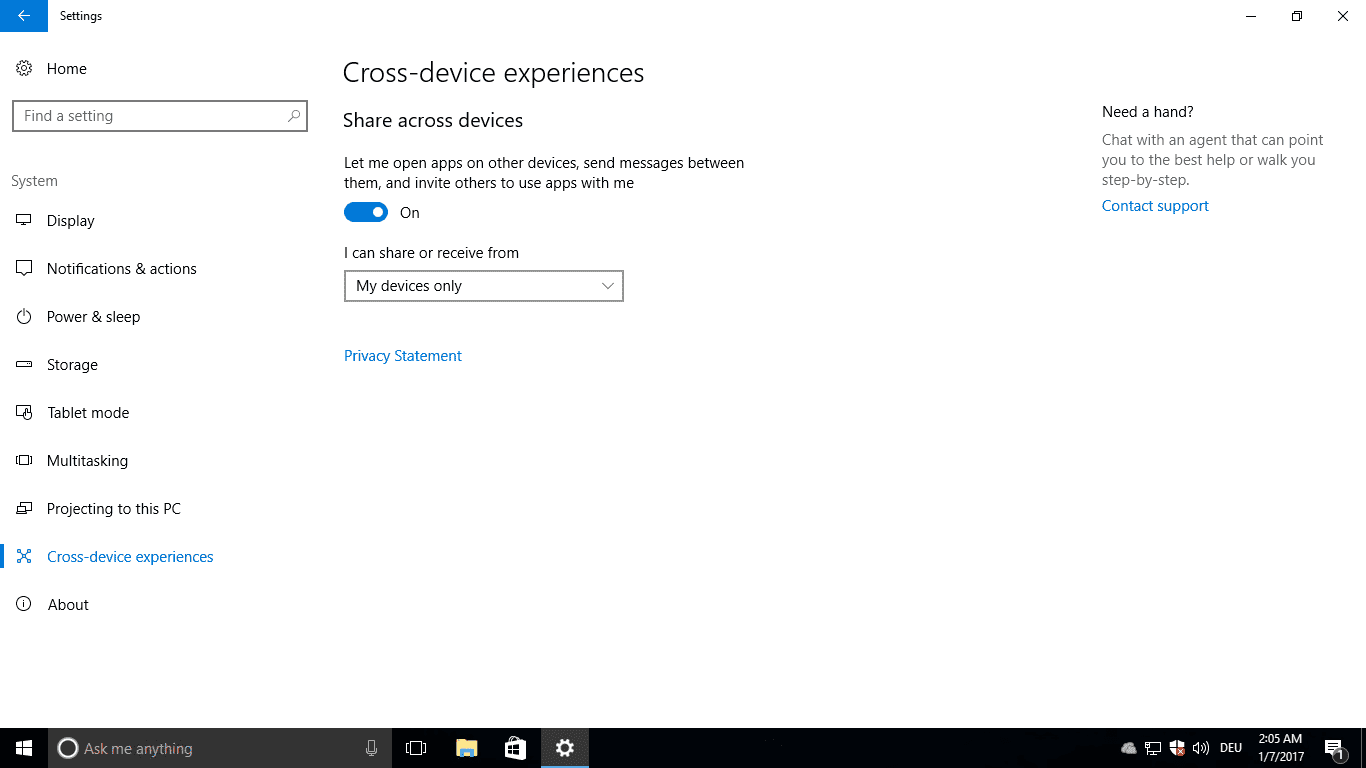The width and height of the screenshot is (1366, 768).
Task: Click the Task View taskbar icon
Action: coord(416,748)
